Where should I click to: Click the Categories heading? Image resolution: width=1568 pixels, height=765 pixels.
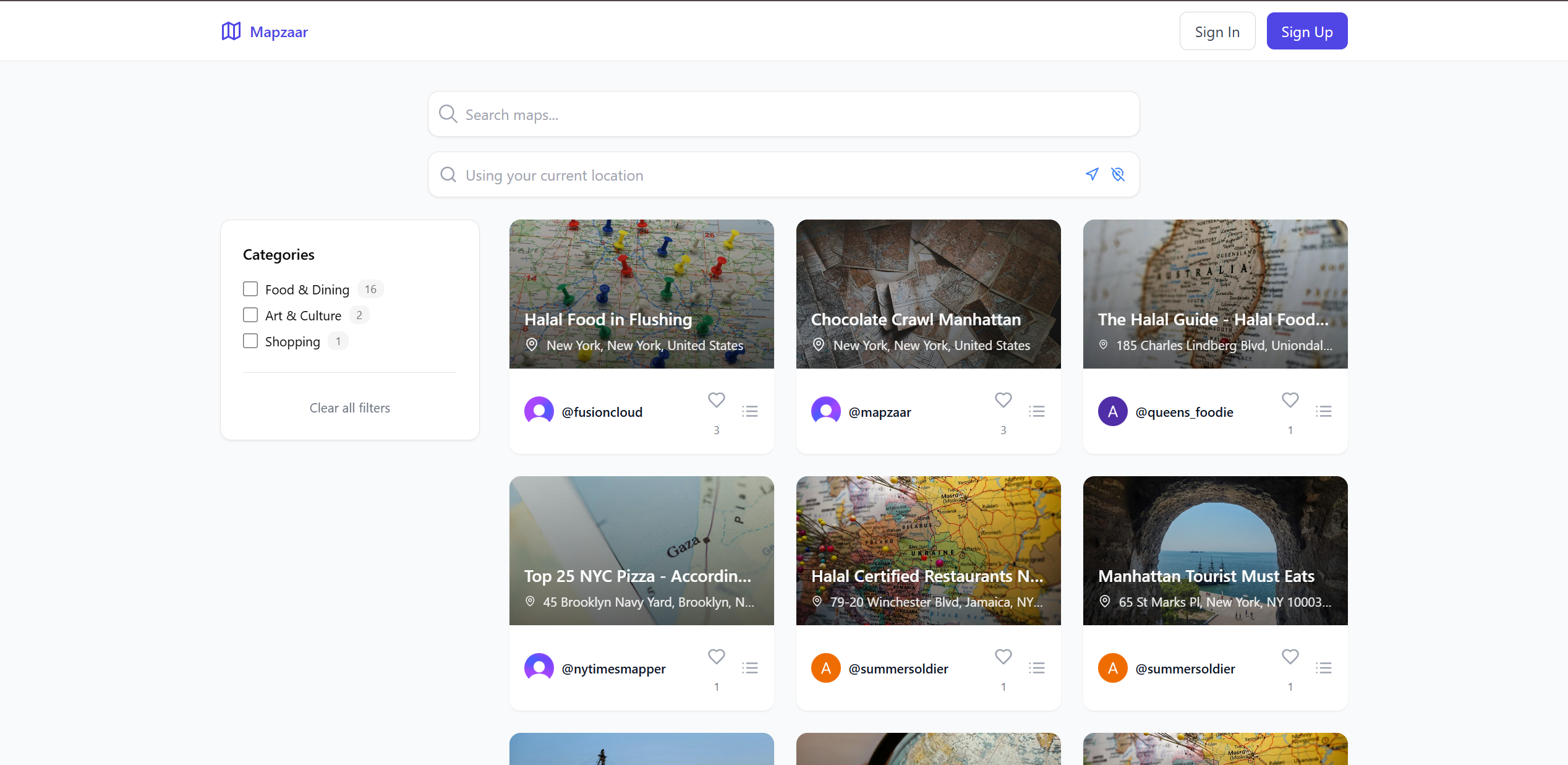[279, 254]
